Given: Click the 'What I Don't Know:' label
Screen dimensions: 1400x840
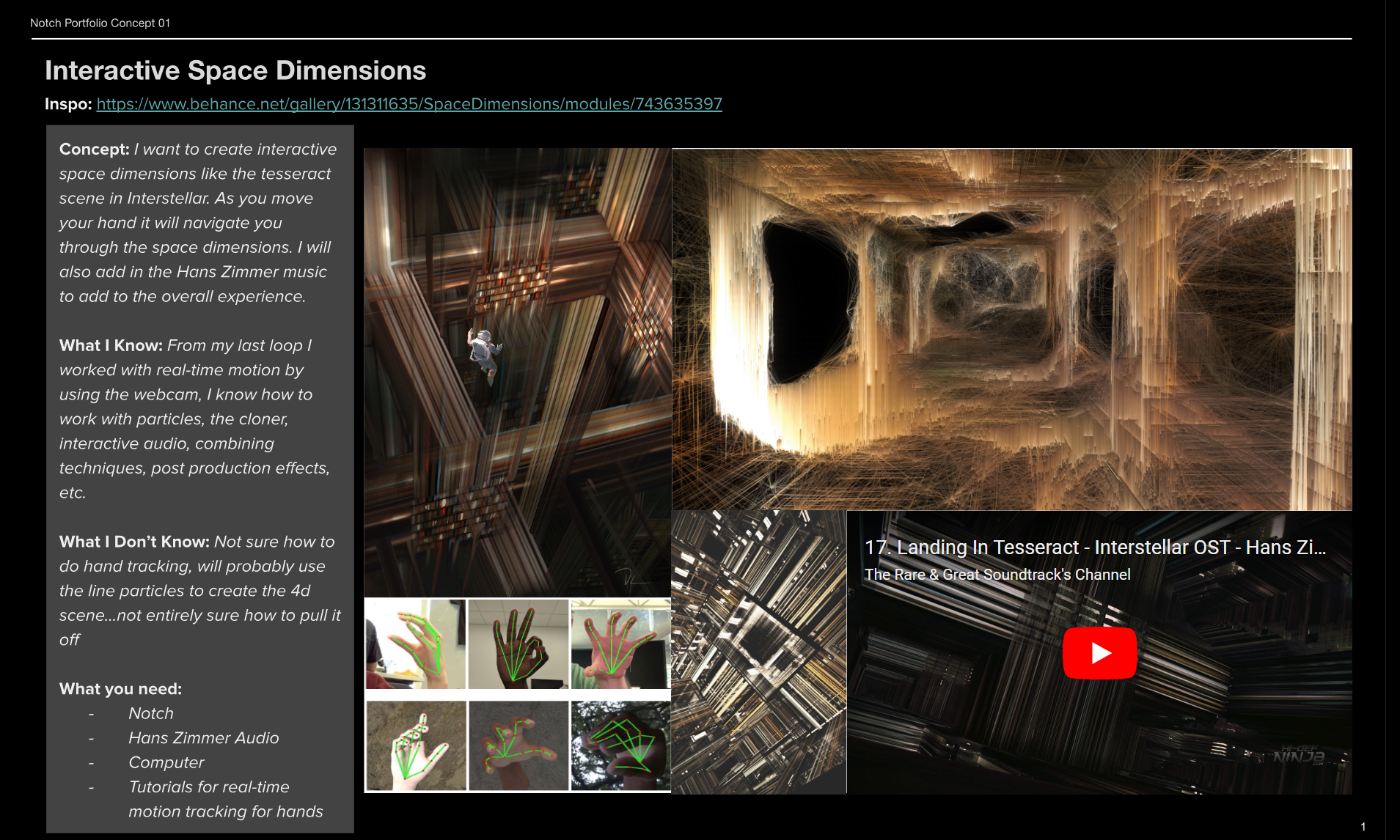Looking at the screenshot, I should (134, 542).
